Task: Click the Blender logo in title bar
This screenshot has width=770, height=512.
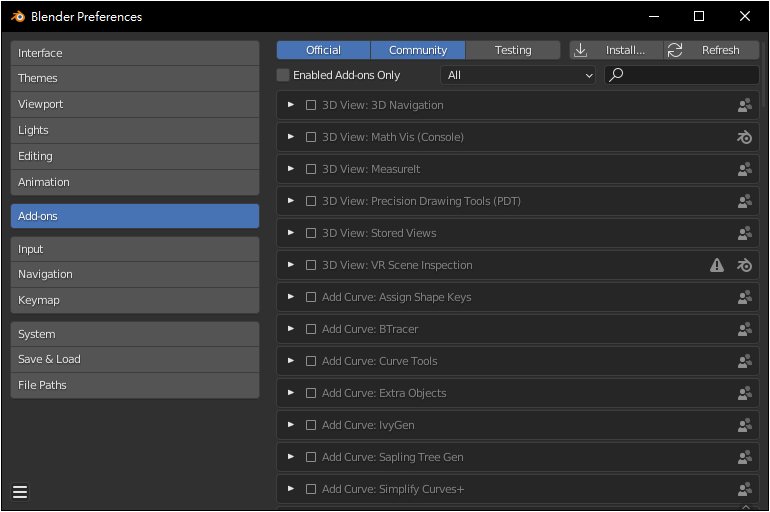Action: pos(18,17)
